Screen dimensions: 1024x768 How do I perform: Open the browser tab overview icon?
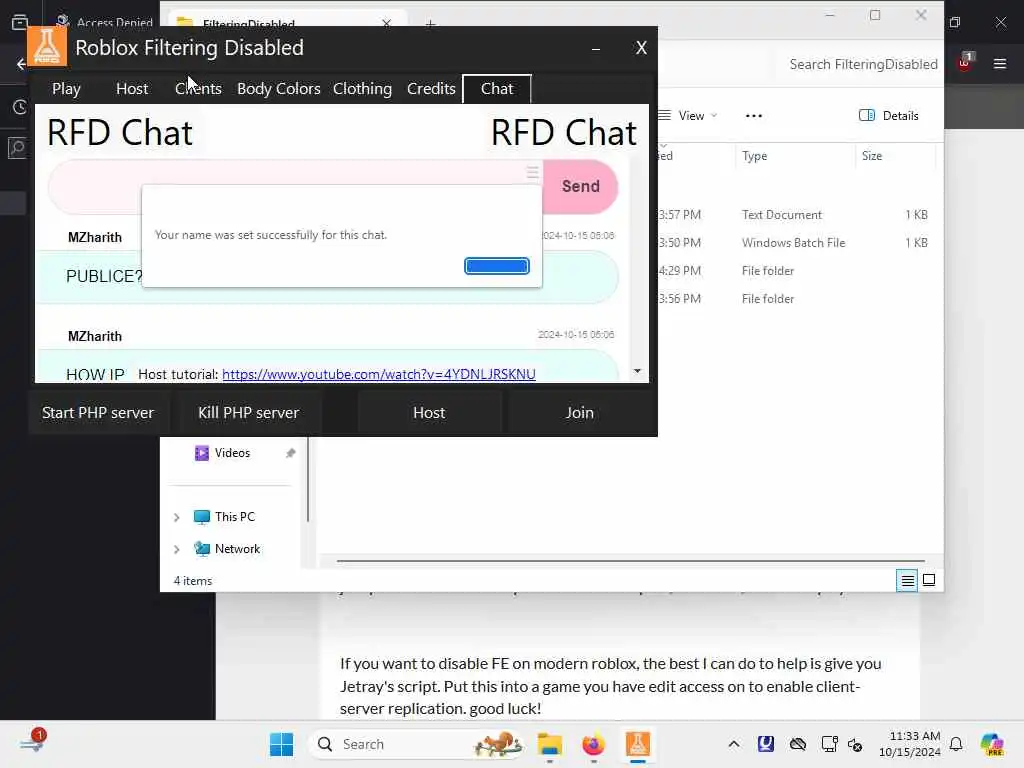pos(20,22)
